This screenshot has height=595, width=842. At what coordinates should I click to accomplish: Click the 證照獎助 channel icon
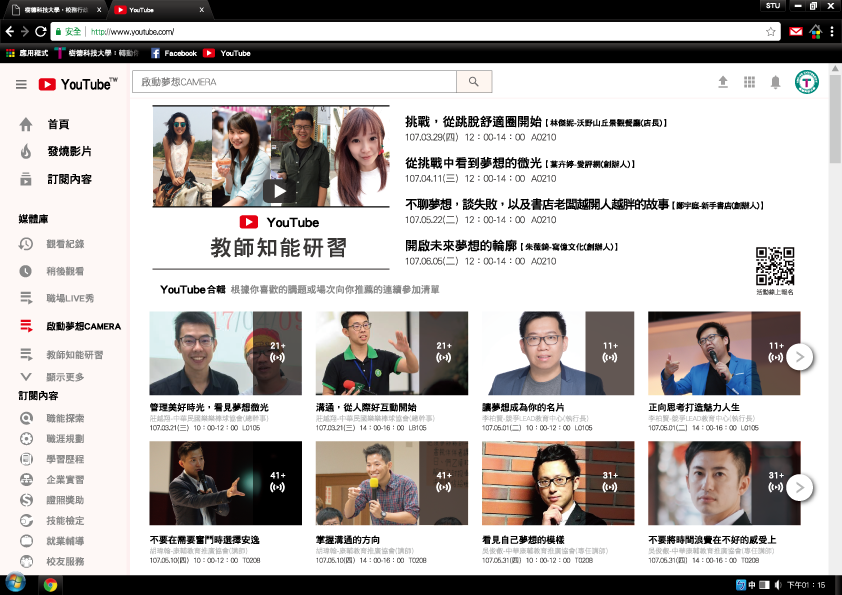pyautogui.click(x=26, y=500)
